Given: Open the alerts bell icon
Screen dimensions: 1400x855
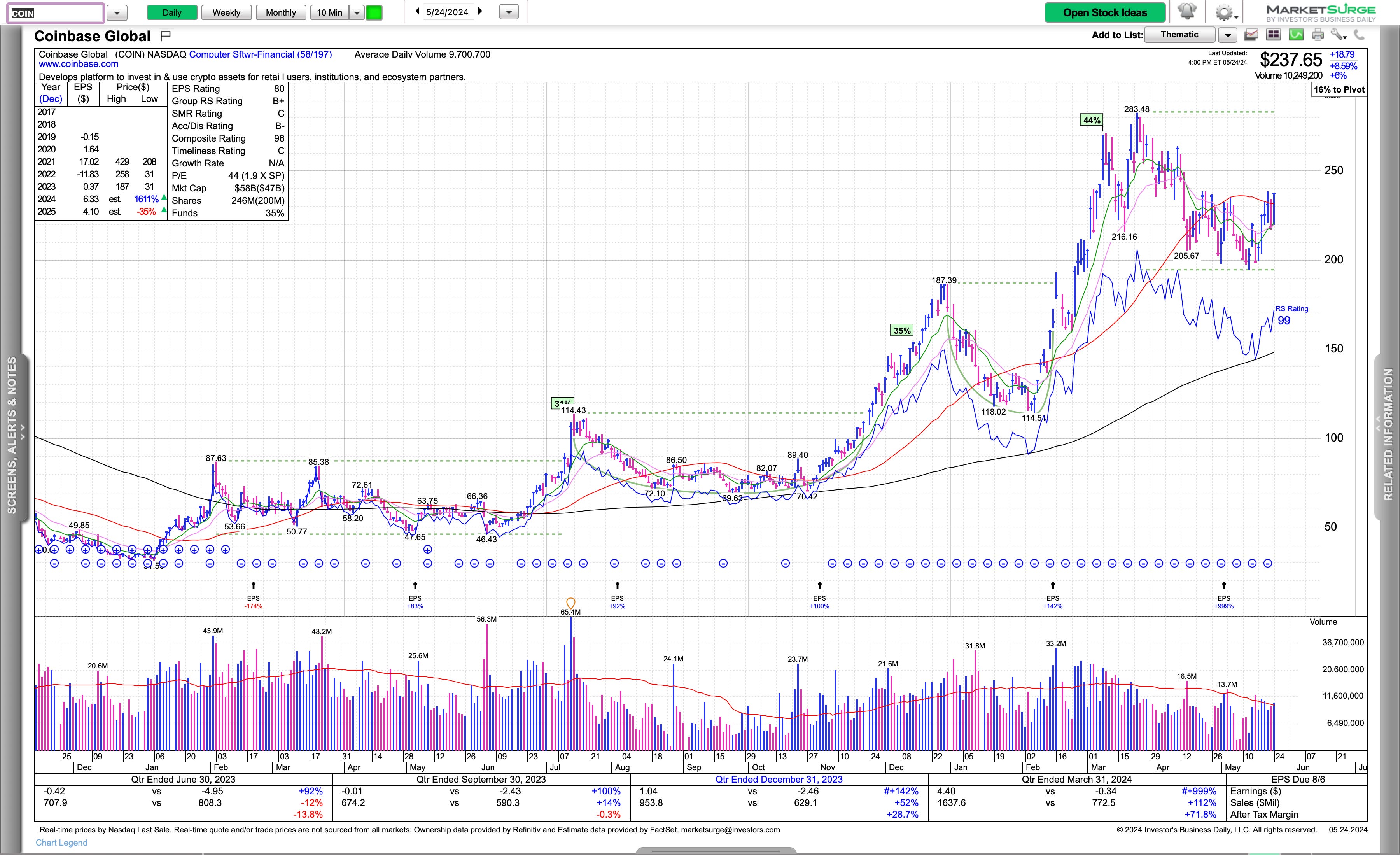Looking at the screenshot, I should point(1187,12).
